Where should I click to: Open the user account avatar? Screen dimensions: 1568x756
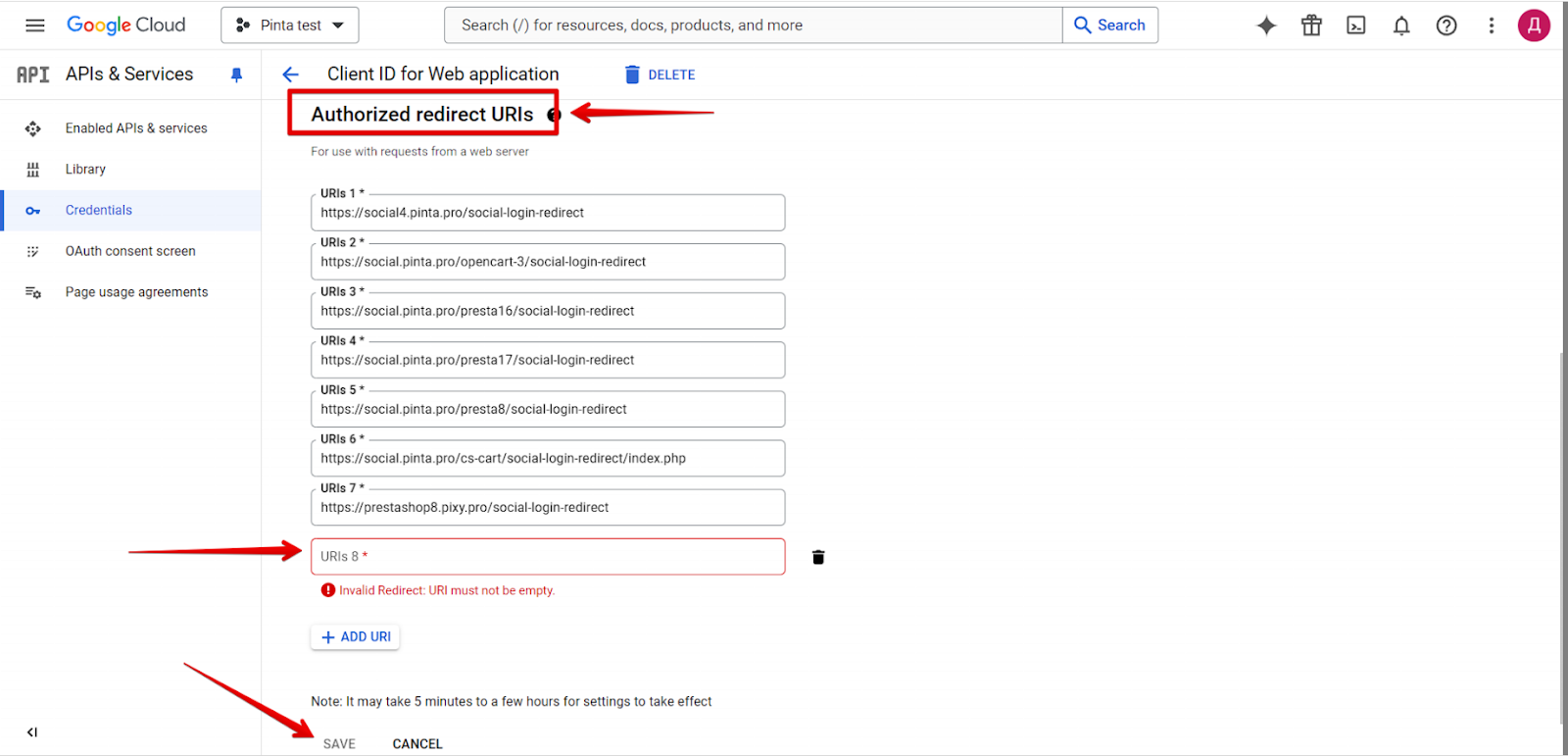click(x=1534, y=25)
